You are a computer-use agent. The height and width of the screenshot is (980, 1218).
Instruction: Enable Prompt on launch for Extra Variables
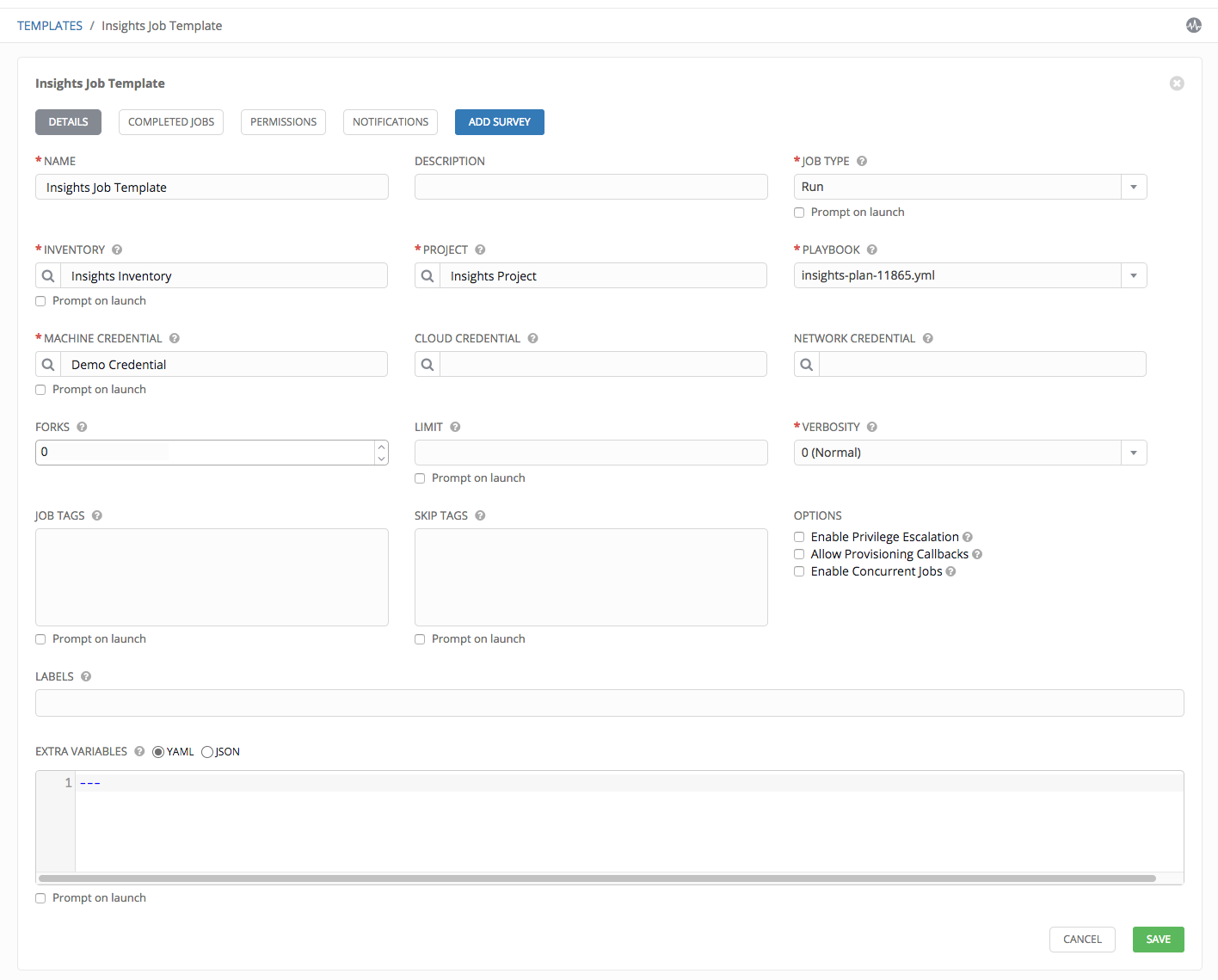click(40, 898)
